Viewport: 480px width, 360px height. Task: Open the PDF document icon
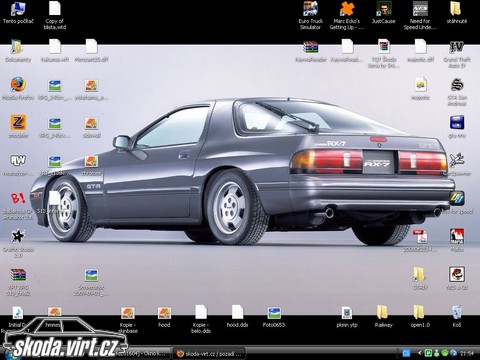[x=420, y=237]
